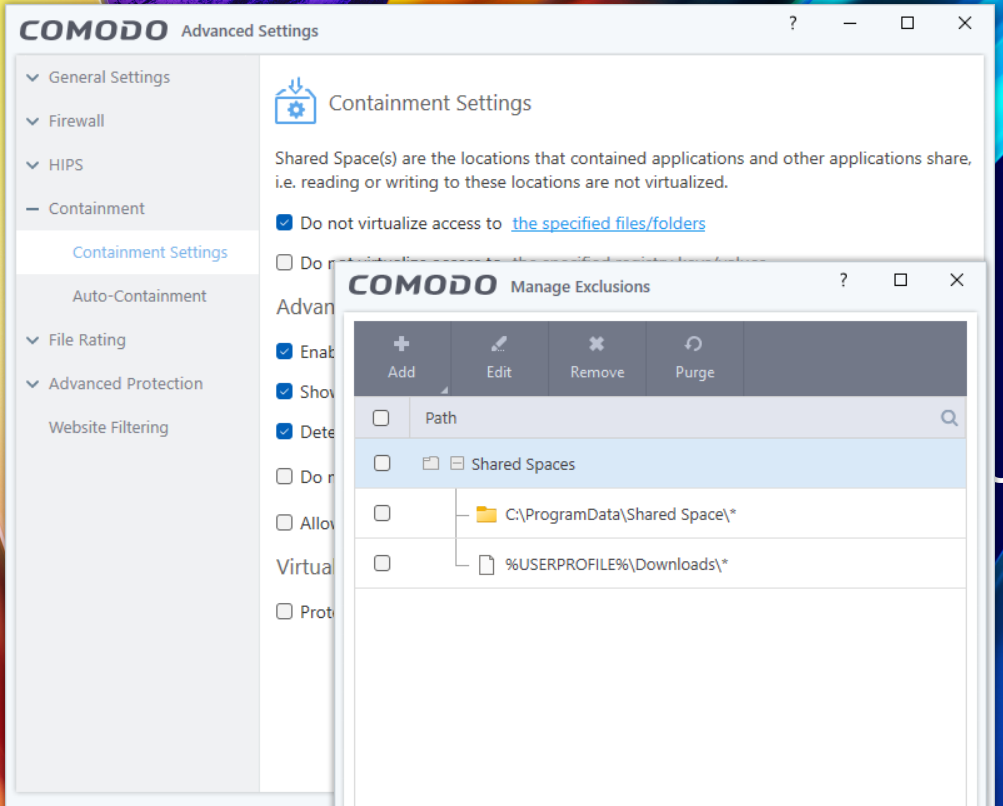
Task: Open the specified files/folders link
Action: pos(608,223)
